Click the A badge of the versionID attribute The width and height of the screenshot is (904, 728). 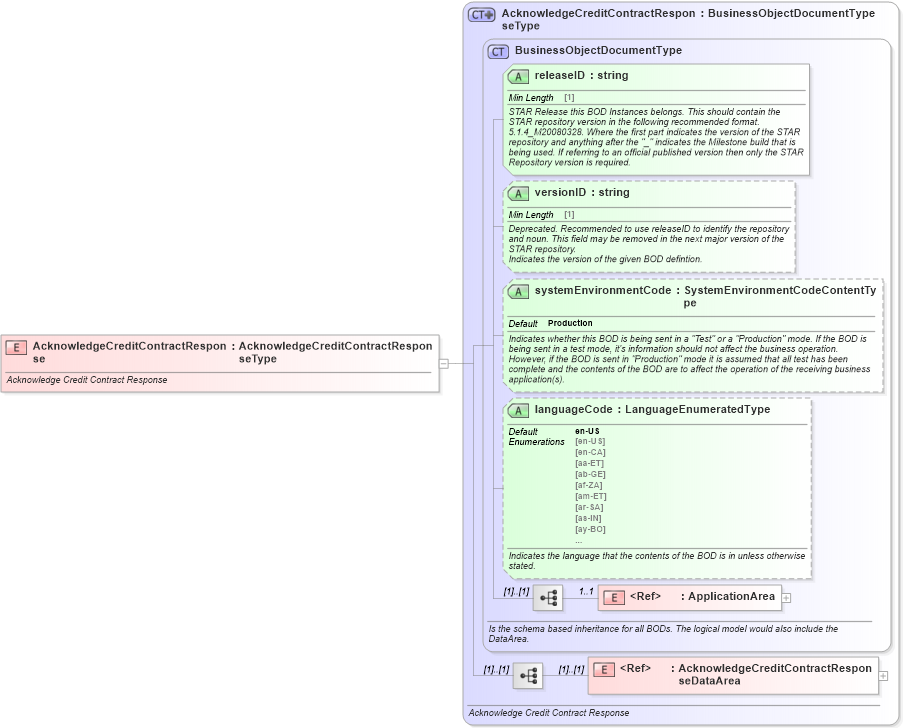point(518,193)
